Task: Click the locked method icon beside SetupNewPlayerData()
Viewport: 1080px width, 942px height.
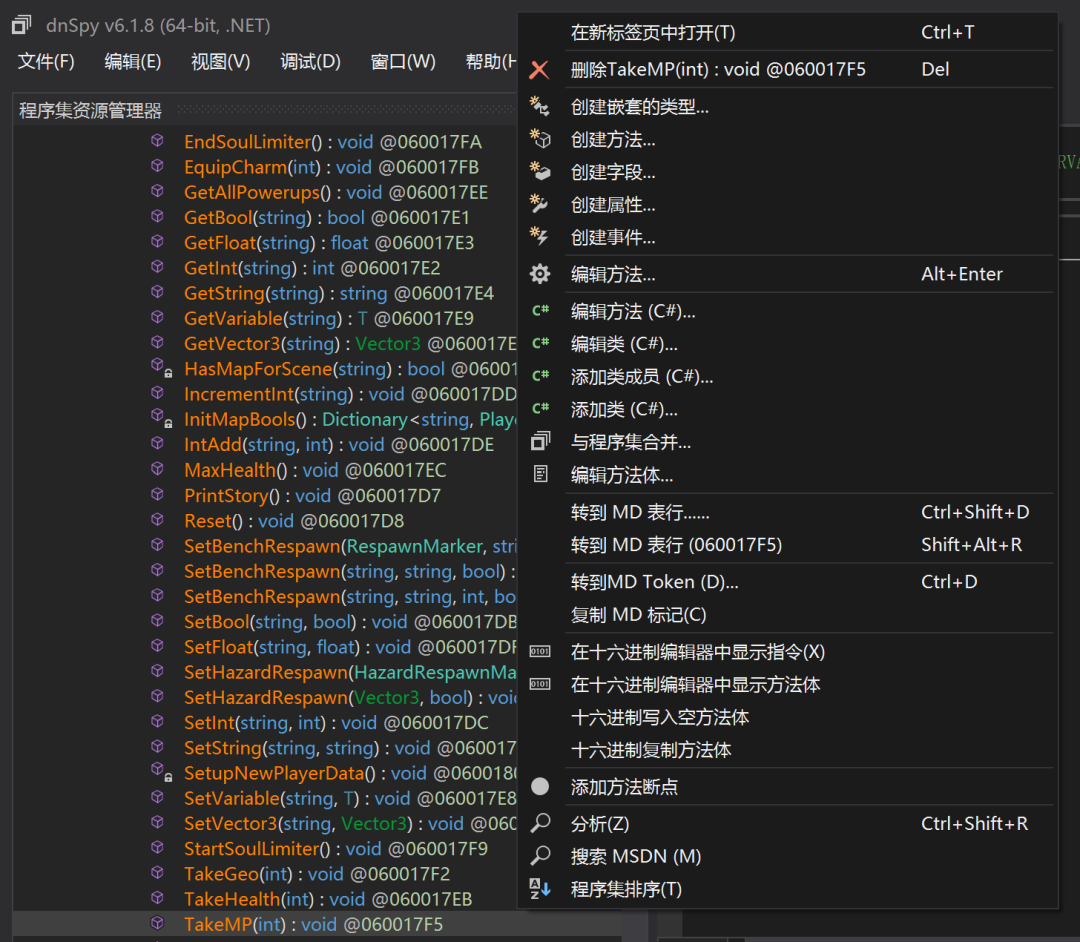Action: (160, 772)
